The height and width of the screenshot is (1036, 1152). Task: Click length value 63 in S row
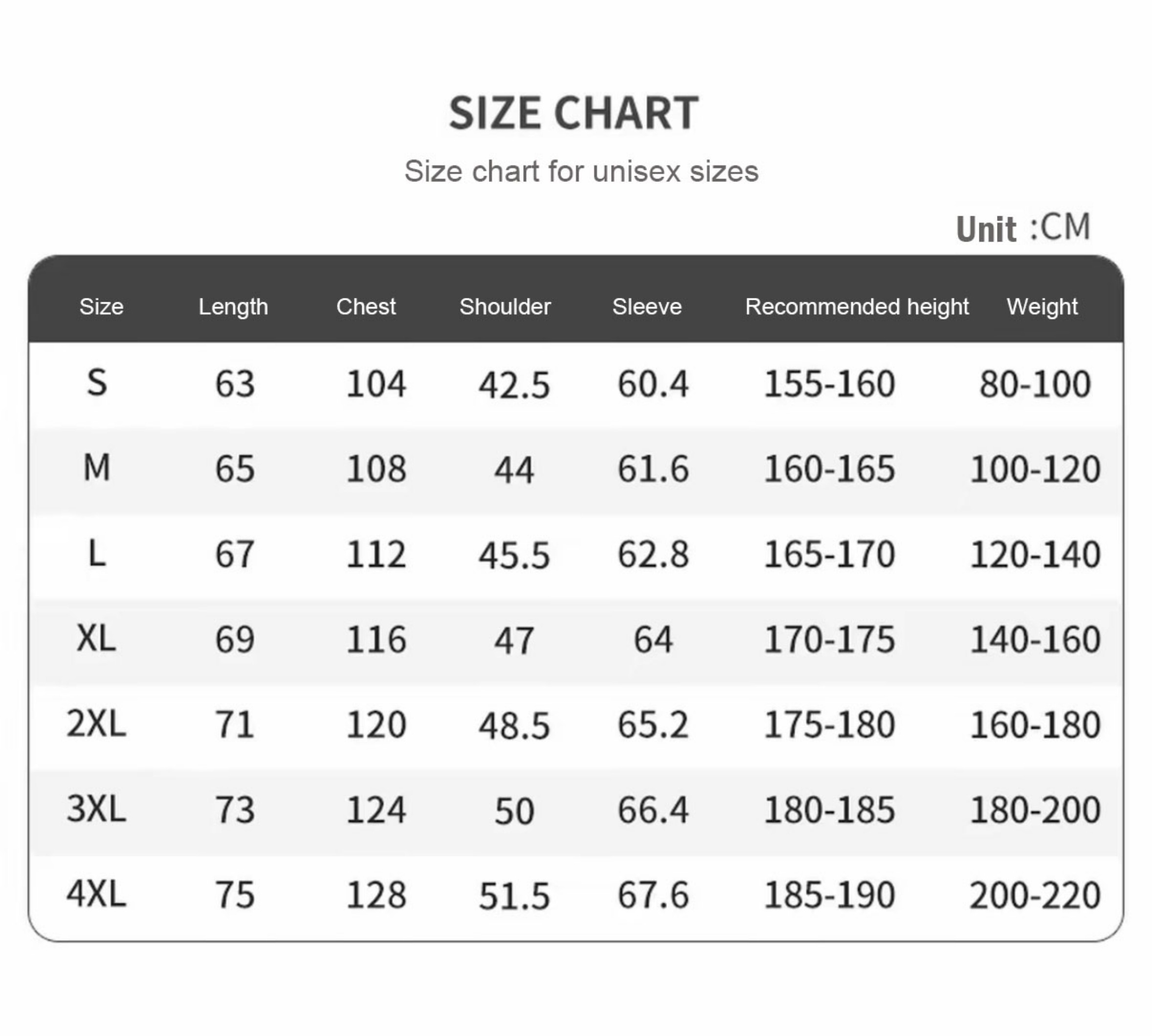pyautogui.click(x=234, y=383)
